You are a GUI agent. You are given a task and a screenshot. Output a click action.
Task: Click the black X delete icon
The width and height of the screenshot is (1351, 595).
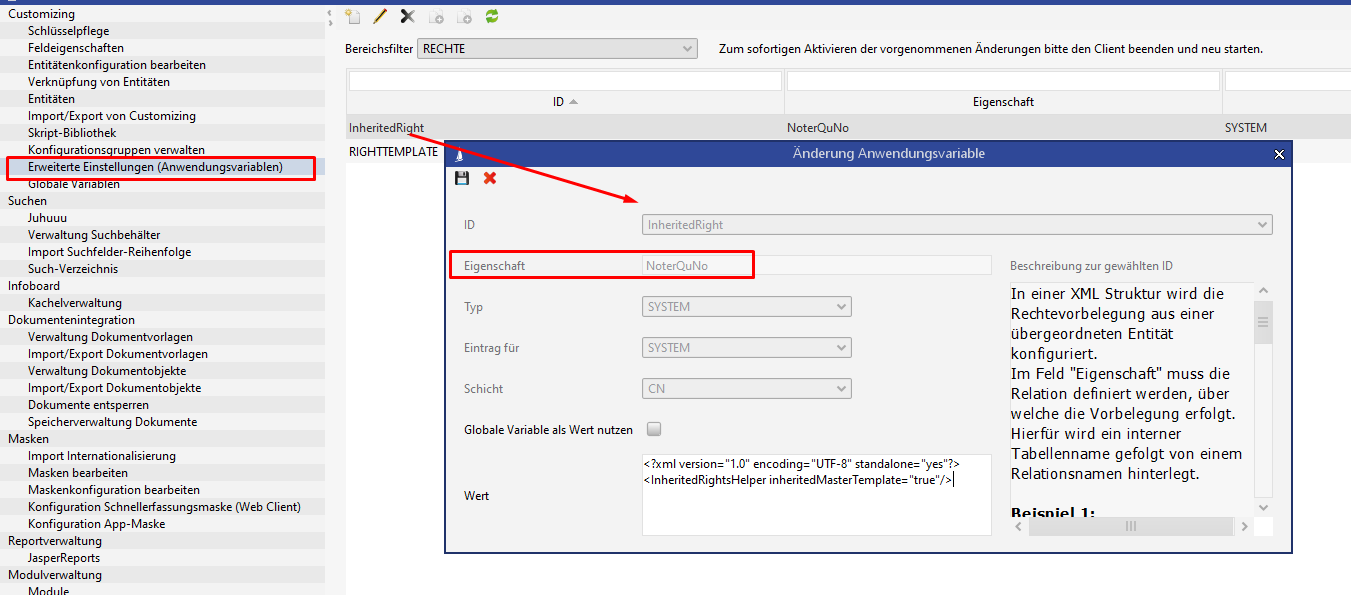tap(407, 16)
